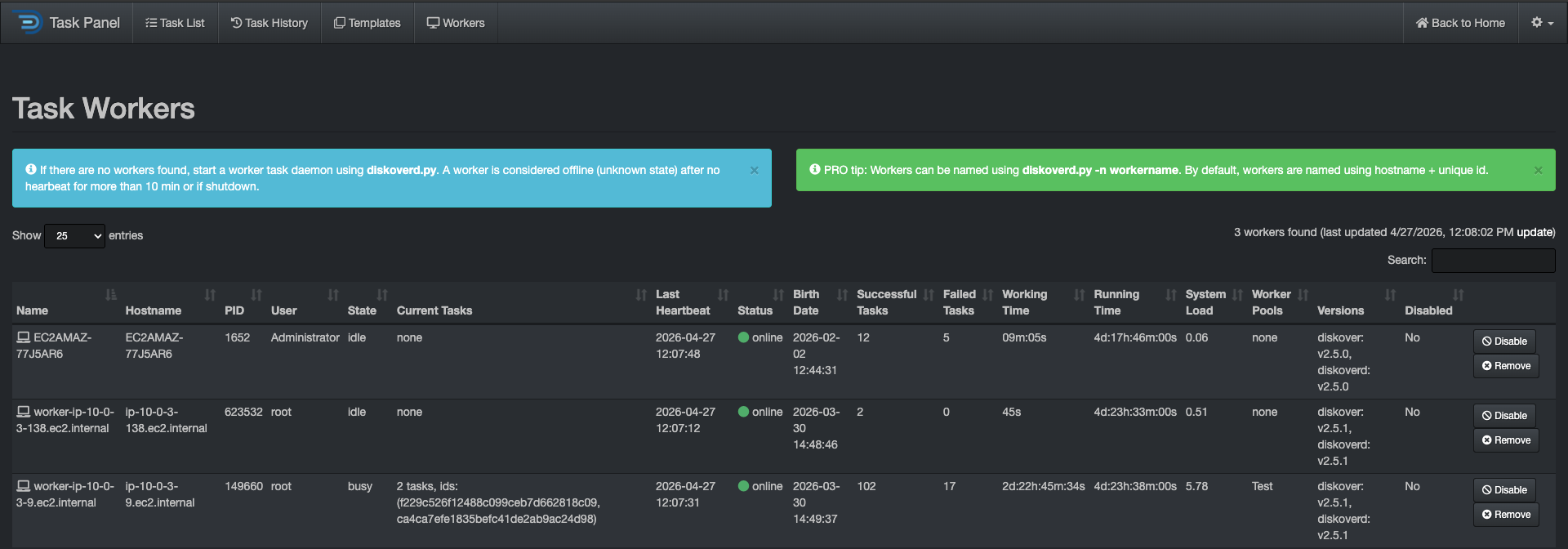This screenshot has width=1568, height=549.
Task: Sort by Last Heartbeat column arrows
Action: pyautogui.click(x=723, y=294)
